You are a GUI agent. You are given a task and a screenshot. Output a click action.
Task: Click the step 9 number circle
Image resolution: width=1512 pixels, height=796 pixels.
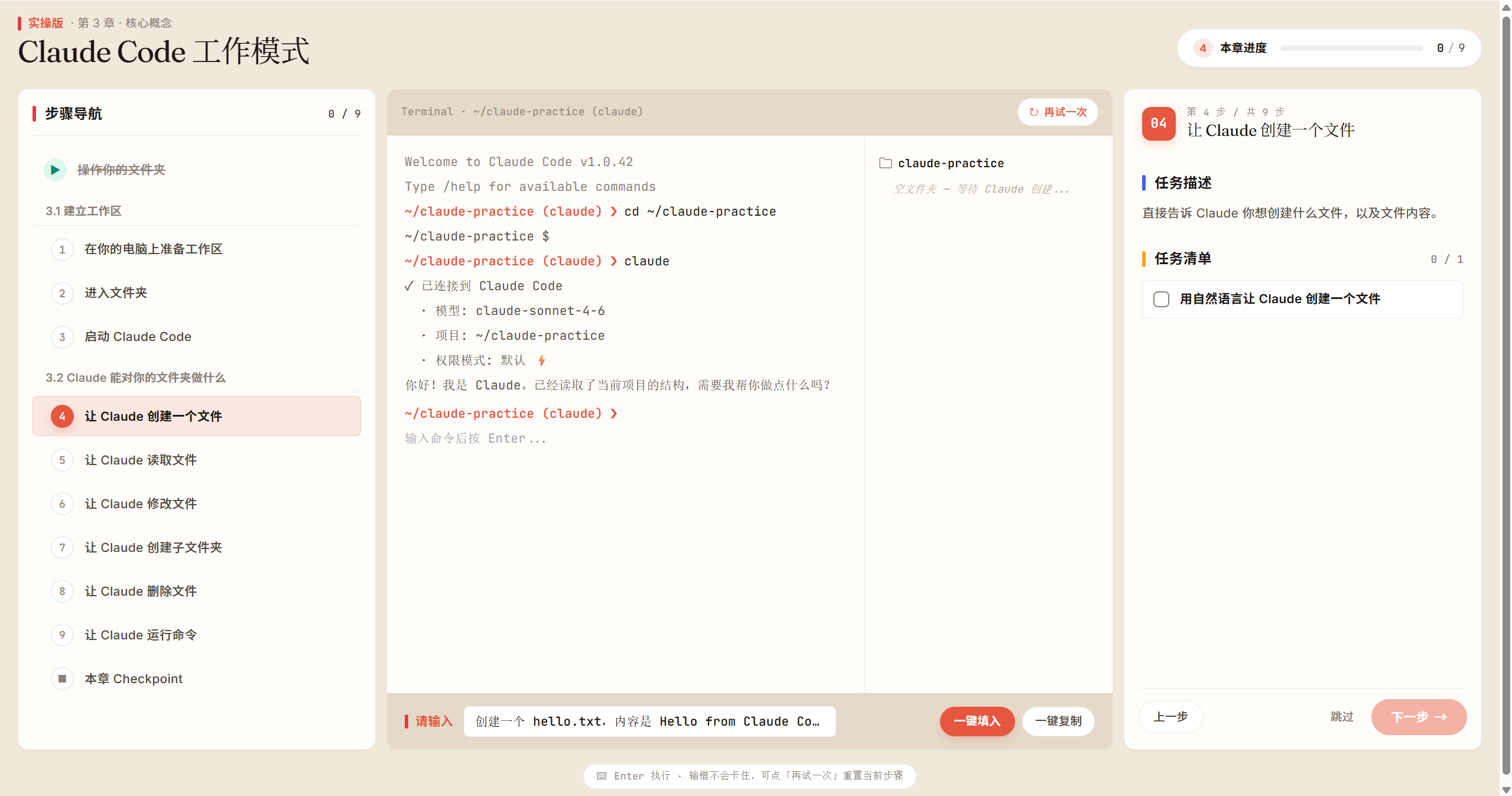pos(62,635)
